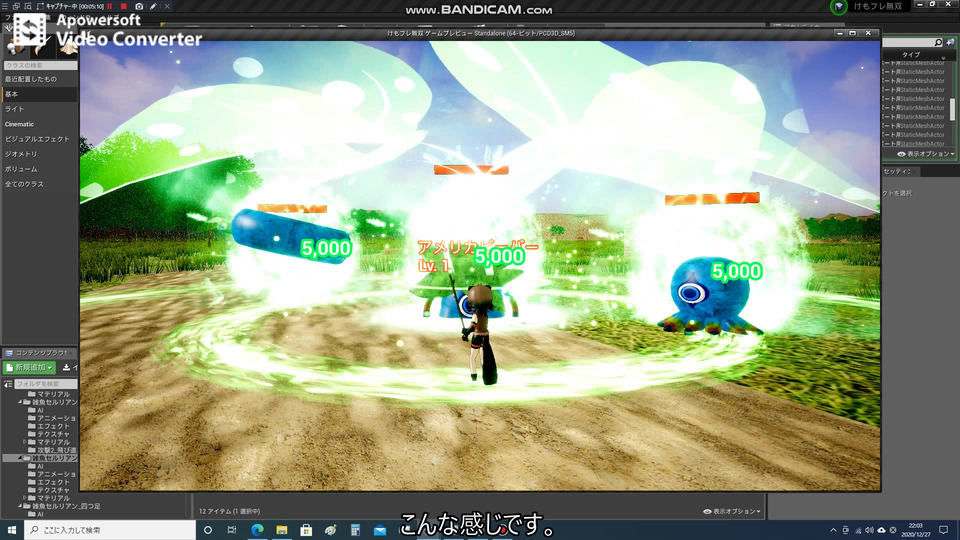Click the import download icon
This screenshot has height=540, width=960.
(x=66, y=367)
